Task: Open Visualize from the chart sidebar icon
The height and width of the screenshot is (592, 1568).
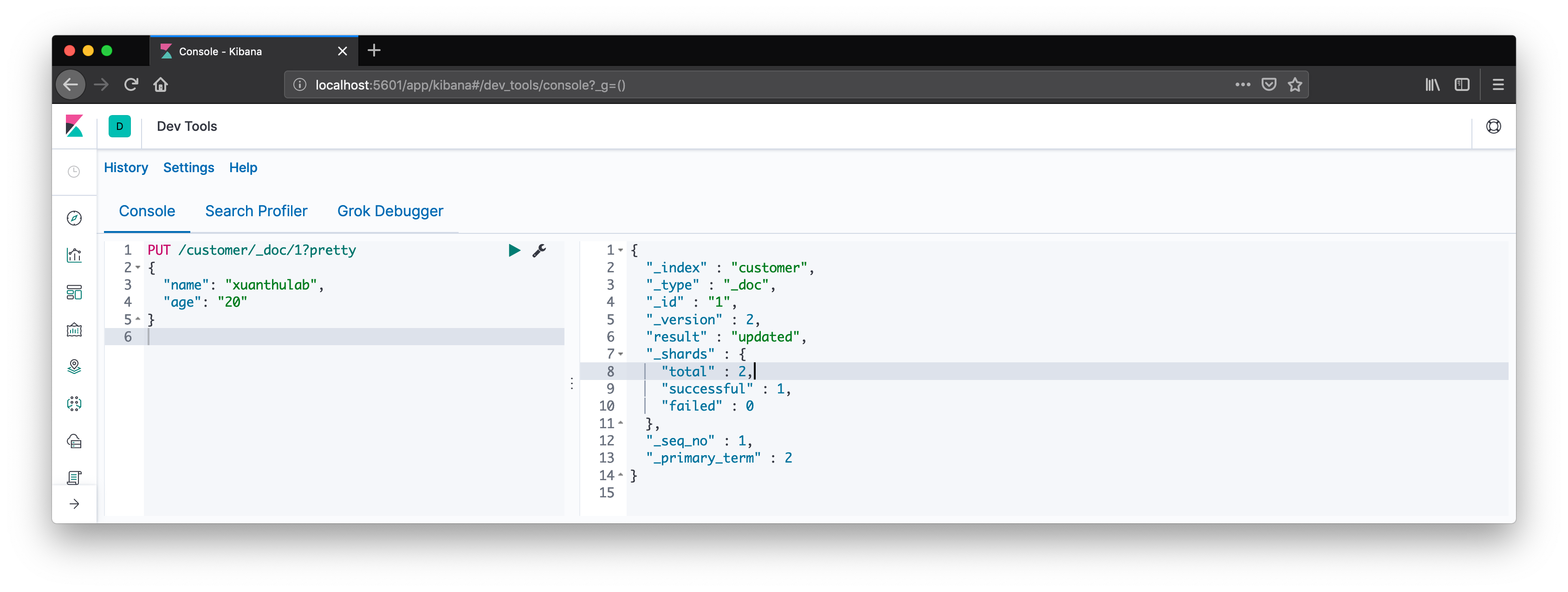Action: coord(74,255)
